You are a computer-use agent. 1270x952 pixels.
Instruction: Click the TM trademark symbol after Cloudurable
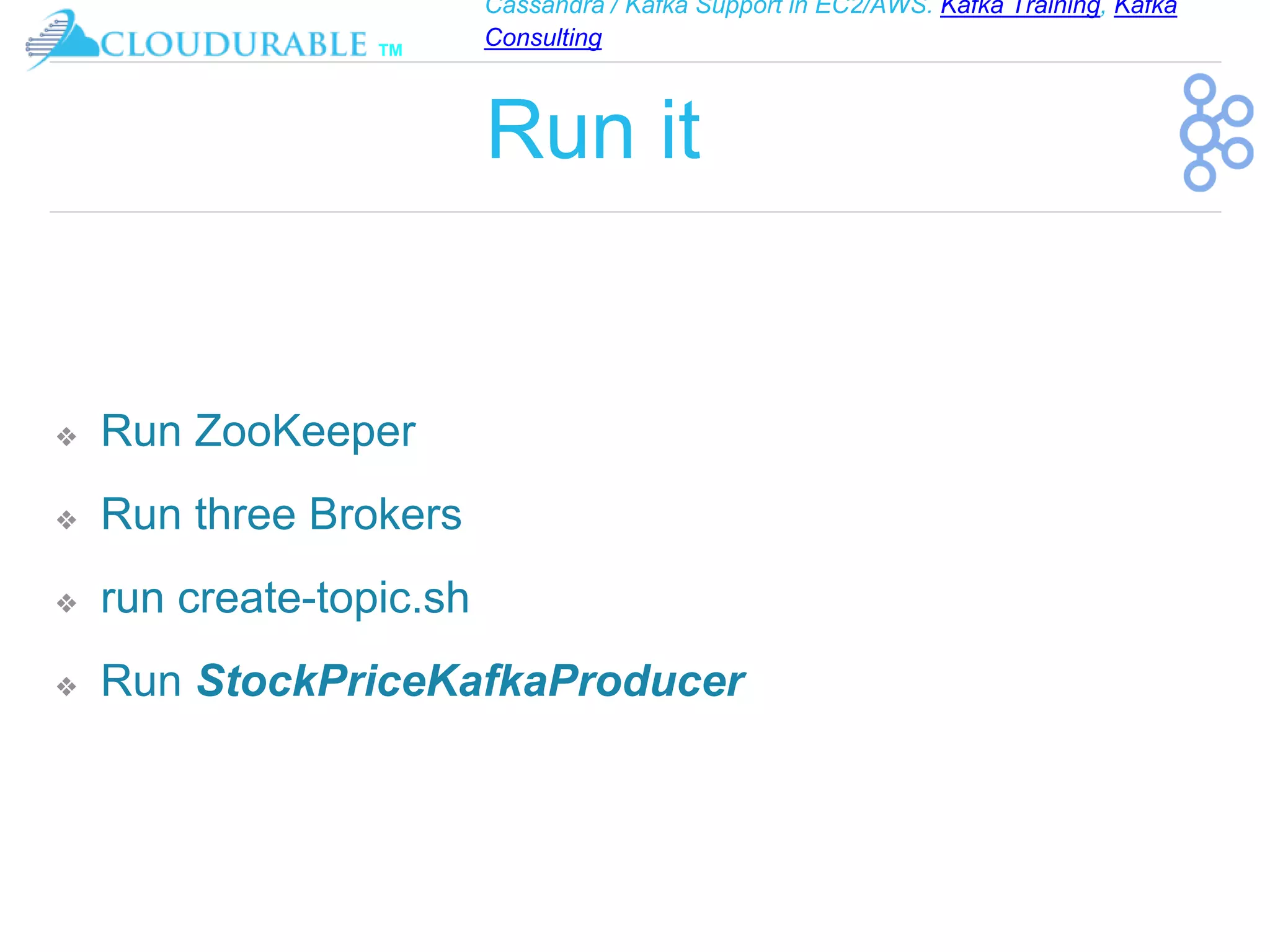coord(390,50)
